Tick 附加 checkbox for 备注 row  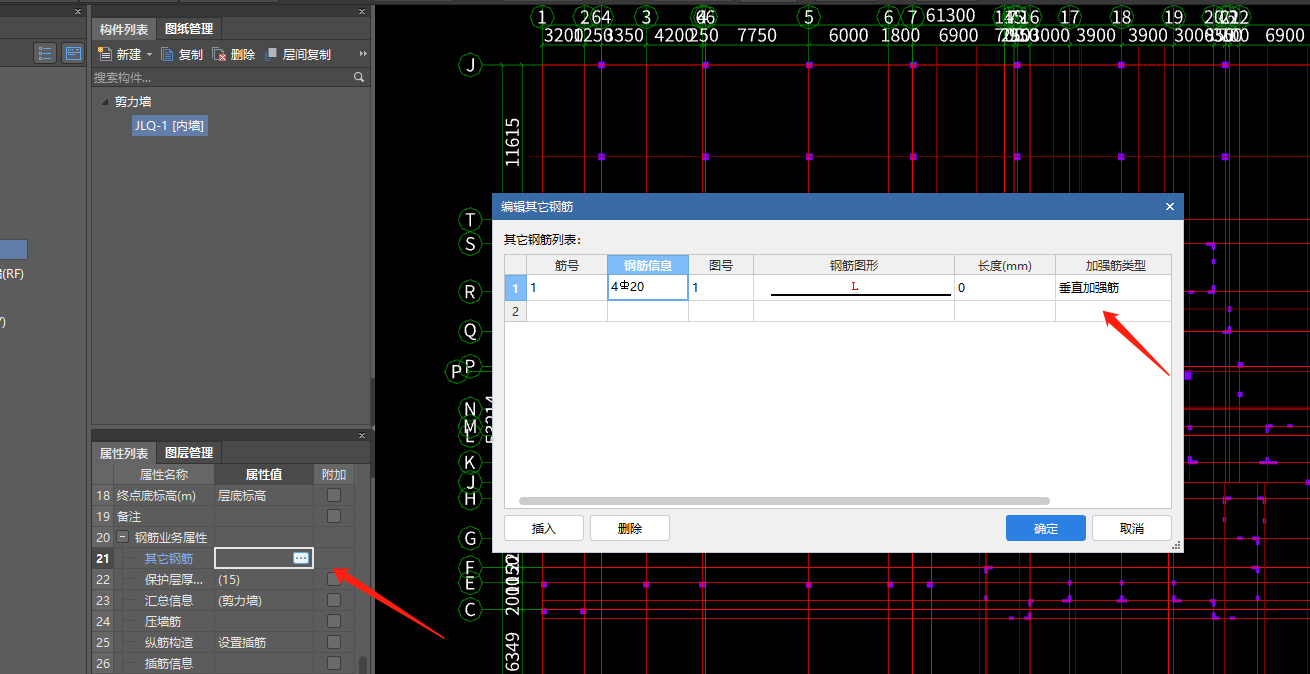[x=334, y=516]
